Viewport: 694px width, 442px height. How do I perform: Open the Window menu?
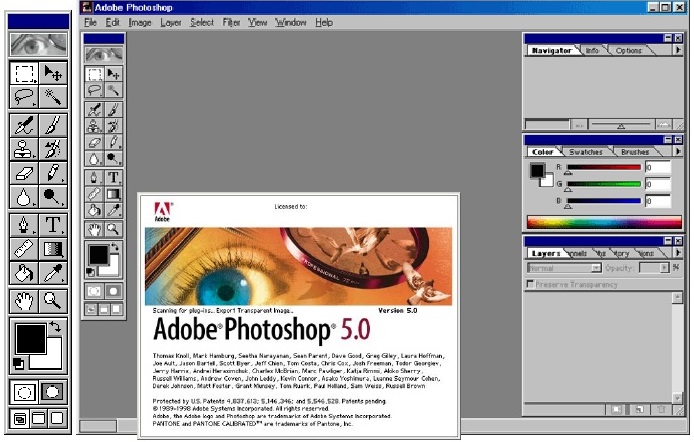coord(290,22)
